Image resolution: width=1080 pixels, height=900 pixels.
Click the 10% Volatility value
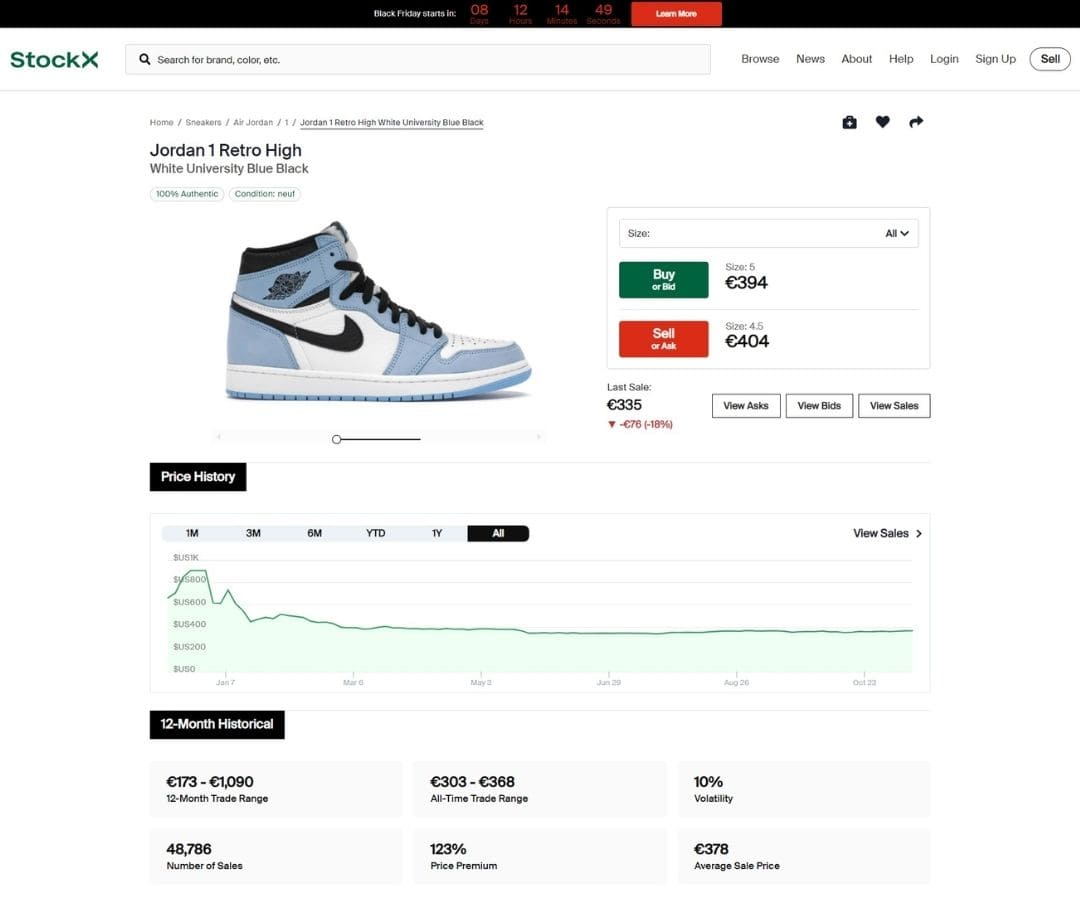tap(708, 782)
